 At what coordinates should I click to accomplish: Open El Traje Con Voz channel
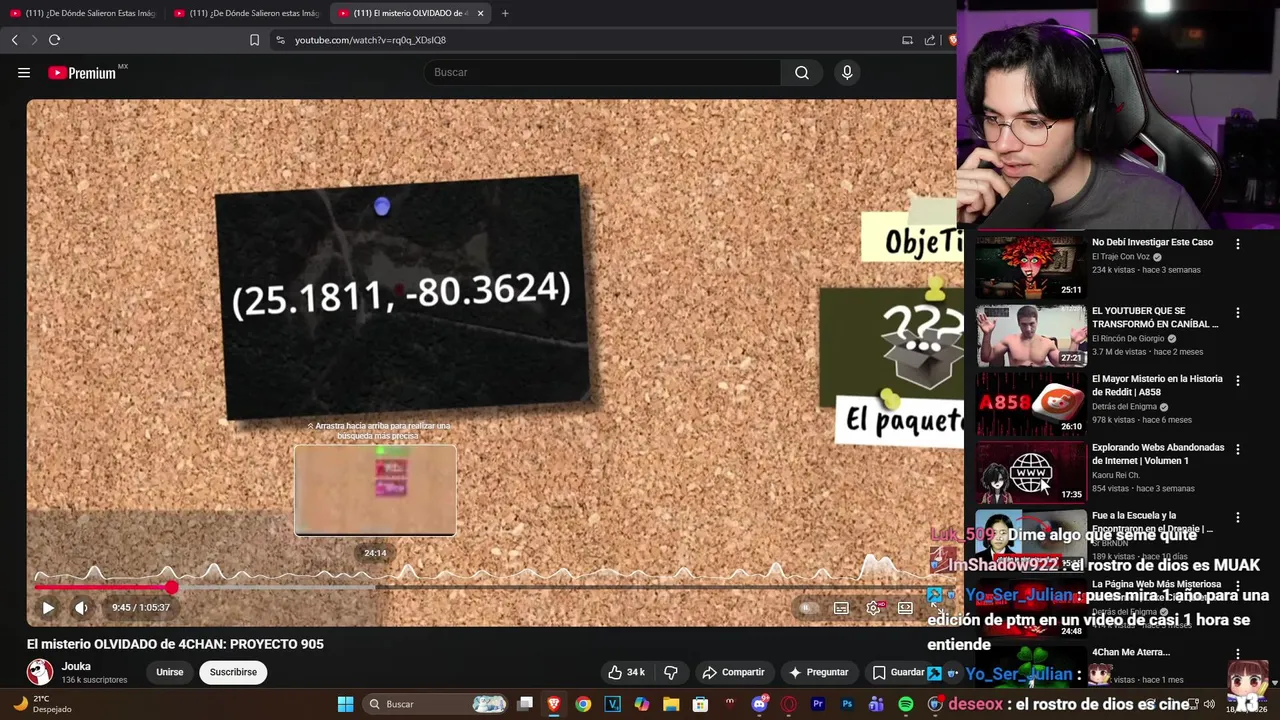[1120, 257]
